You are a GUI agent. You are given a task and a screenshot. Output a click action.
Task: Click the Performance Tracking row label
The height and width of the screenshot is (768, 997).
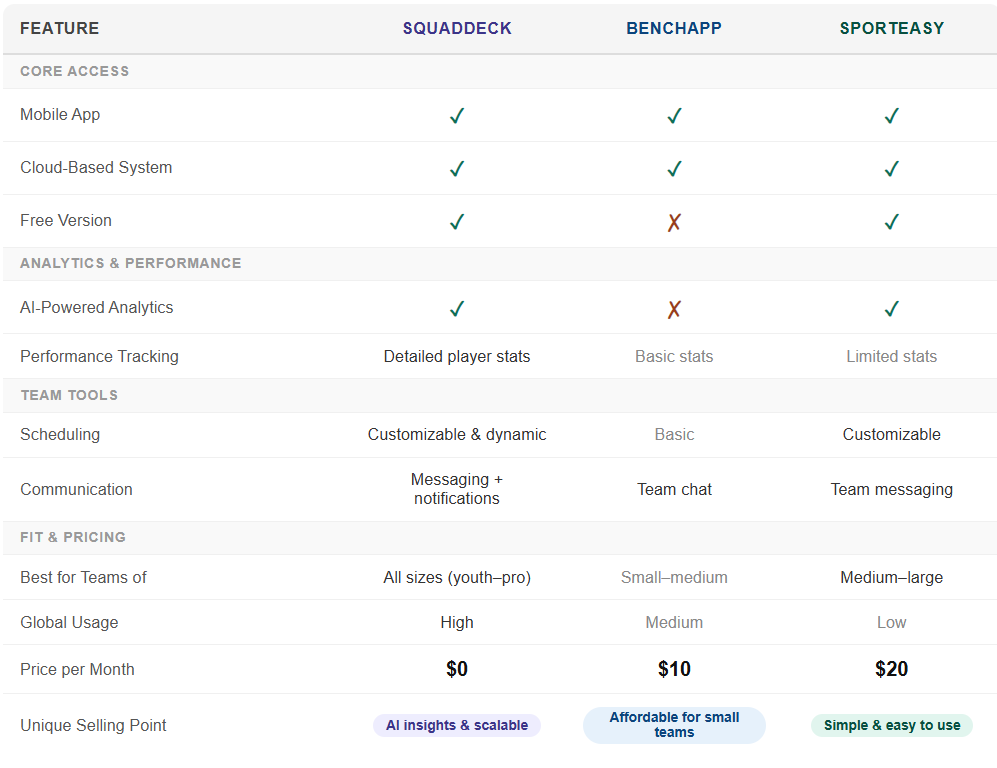[99, 356]
